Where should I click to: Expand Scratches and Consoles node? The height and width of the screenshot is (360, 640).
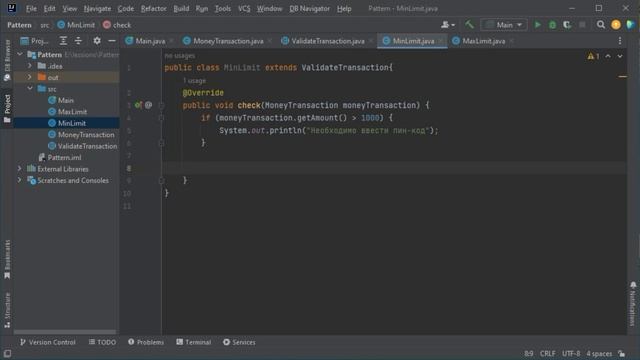pyautogui.click(x=20, y=180)
